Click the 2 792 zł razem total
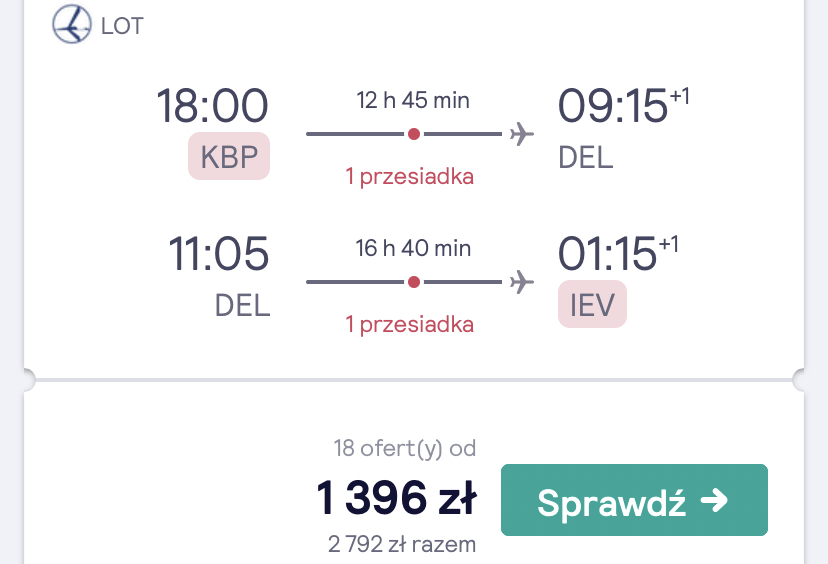 pyautogui.click(x=402, y=544)
